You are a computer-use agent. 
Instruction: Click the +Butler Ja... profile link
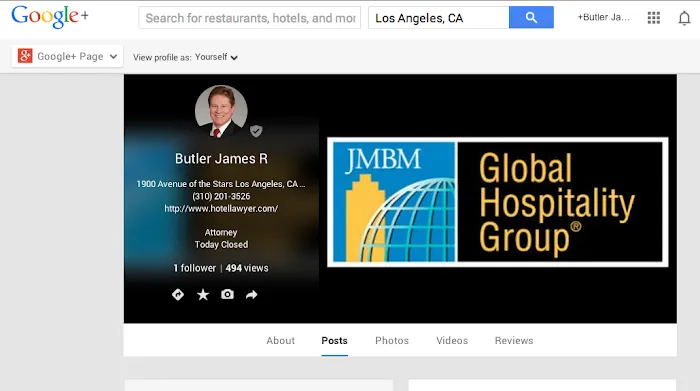[604, 17]
